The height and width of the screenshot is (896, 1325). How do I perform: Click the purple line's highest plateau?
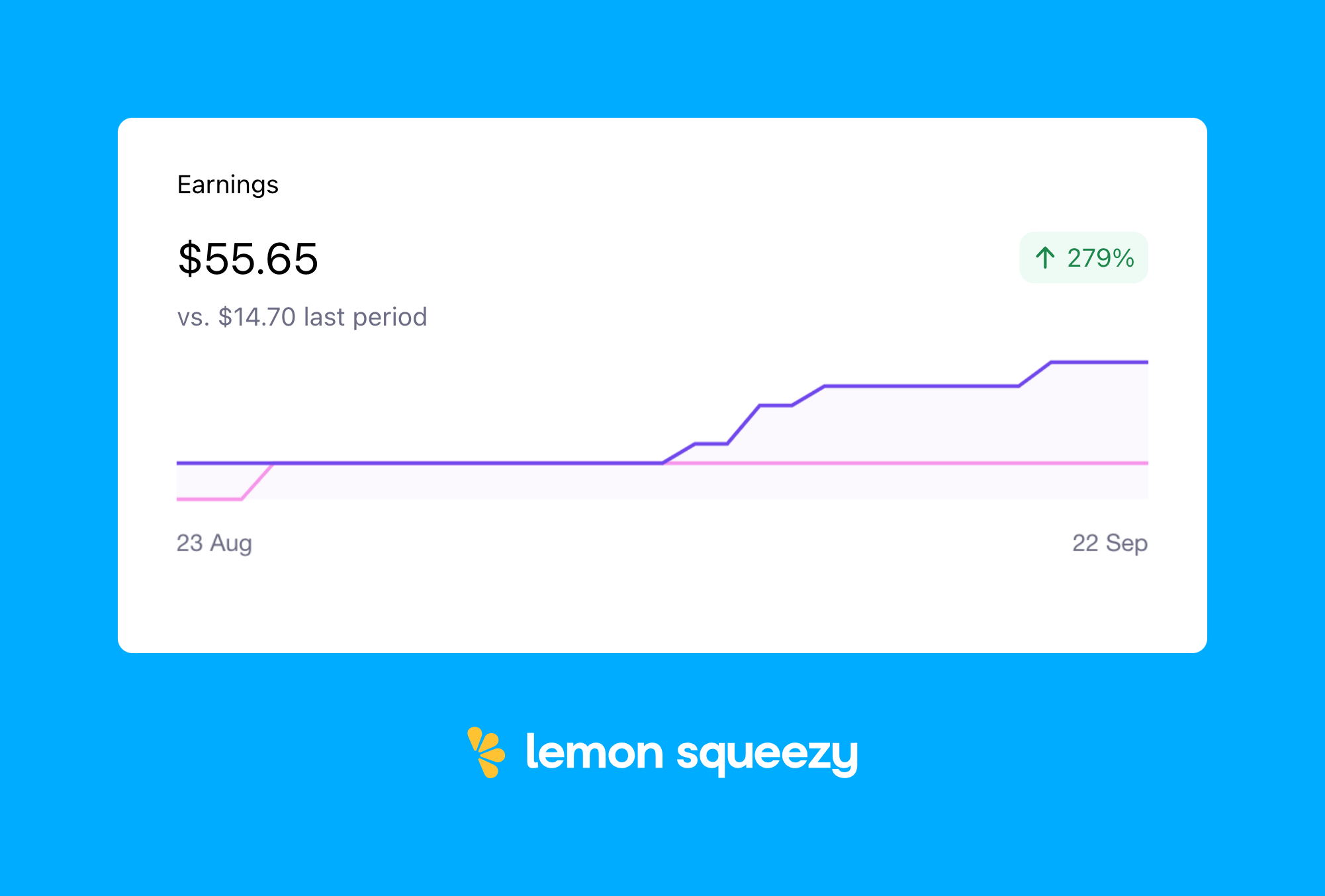point(1099,362)
